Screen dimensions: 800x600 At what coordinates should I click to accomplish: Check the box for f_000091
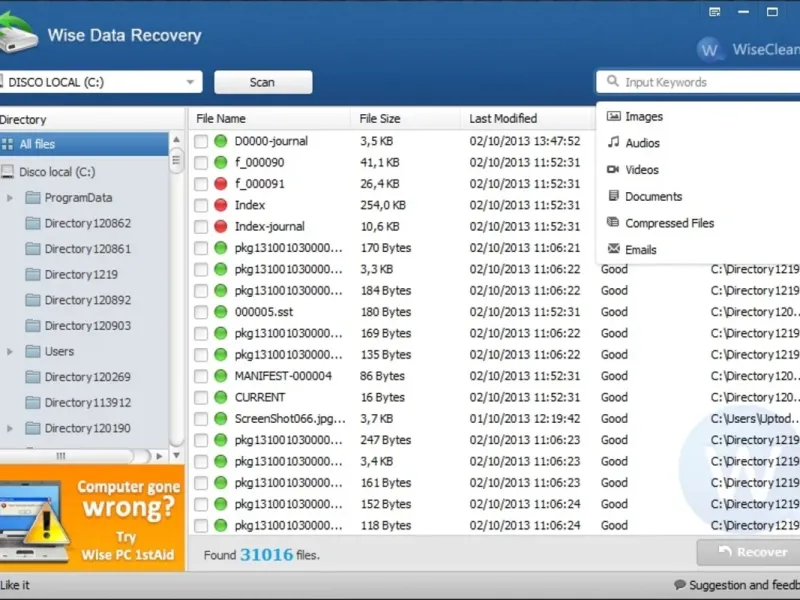pos(201,184)
